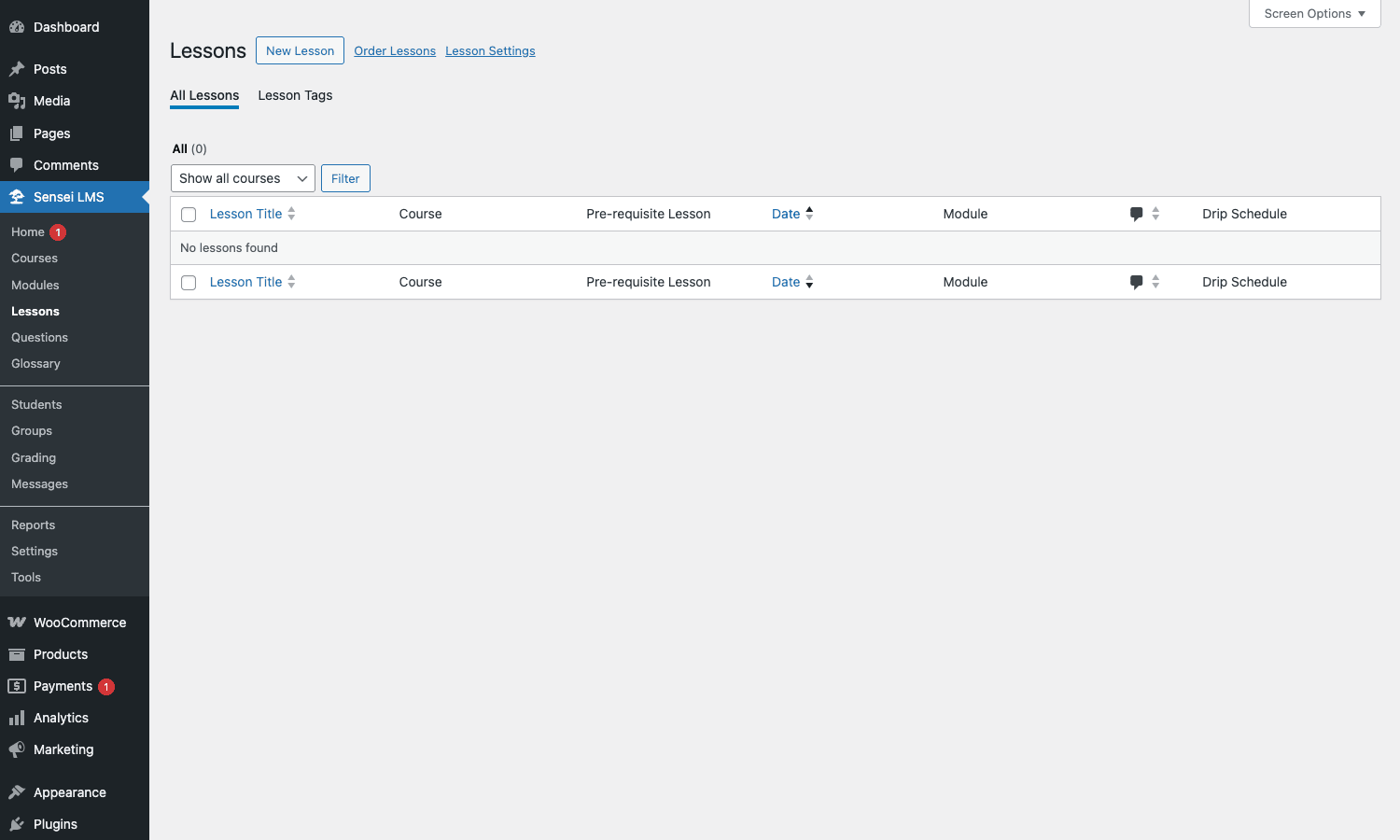This screenshot has height=840, width=1400.
Task: Toggle Lesson Title sort arrows in footer
Action: coord(291,282)
